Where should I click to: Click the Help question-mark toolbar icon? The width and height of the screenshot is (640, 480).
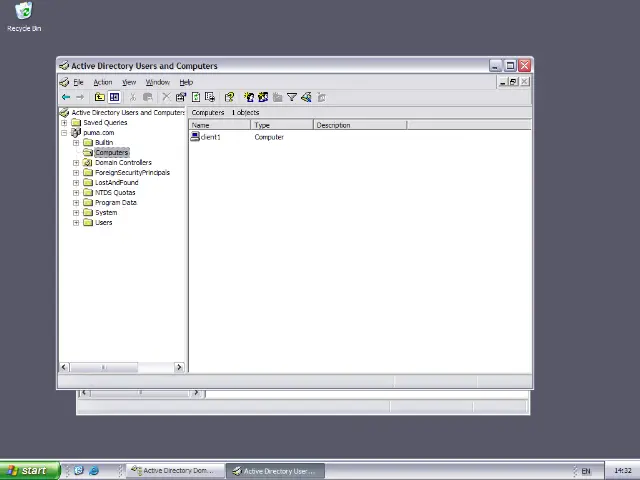pos(229,97)
